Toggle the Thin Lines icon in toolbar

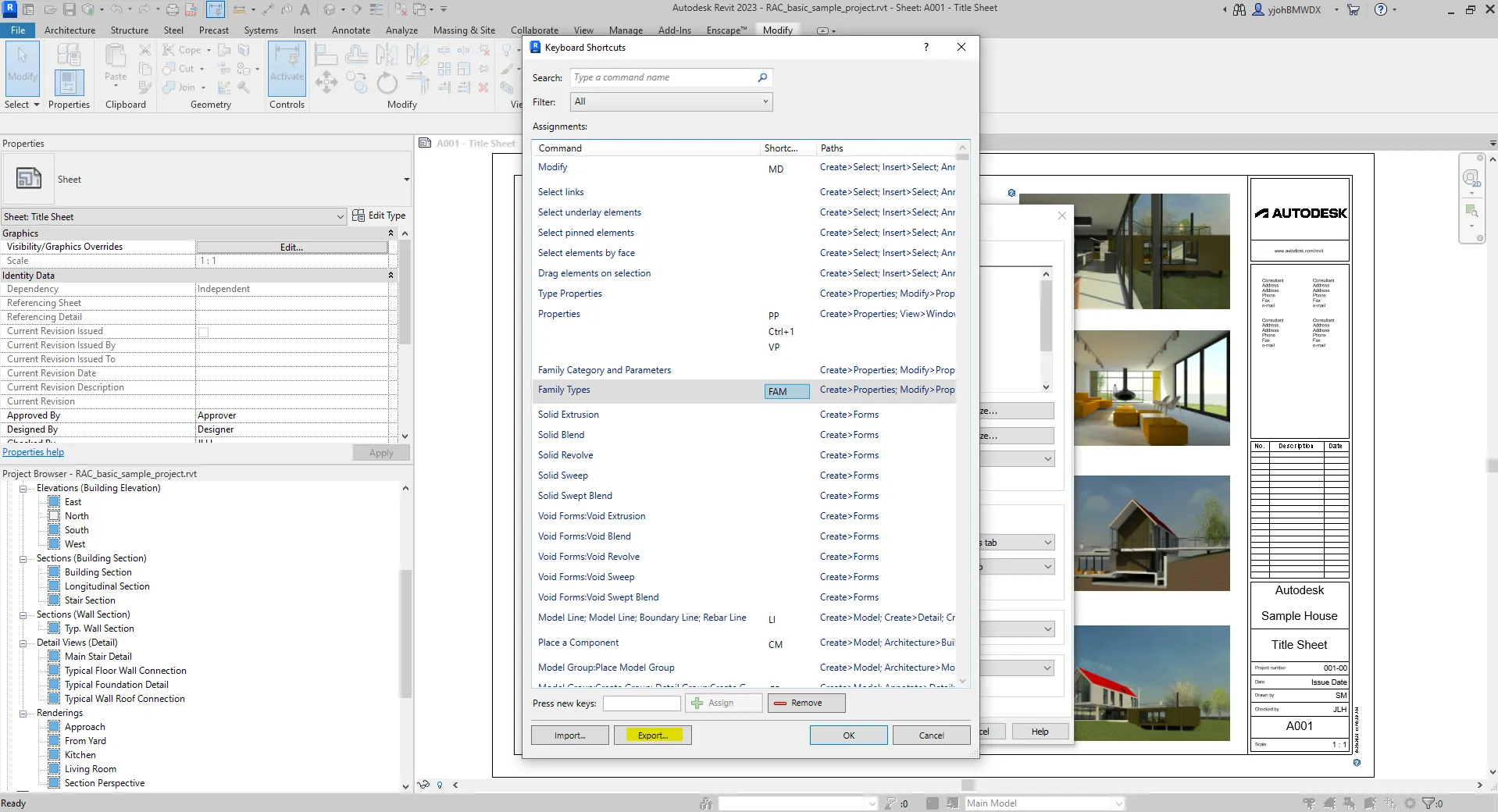tap(377, 9)
